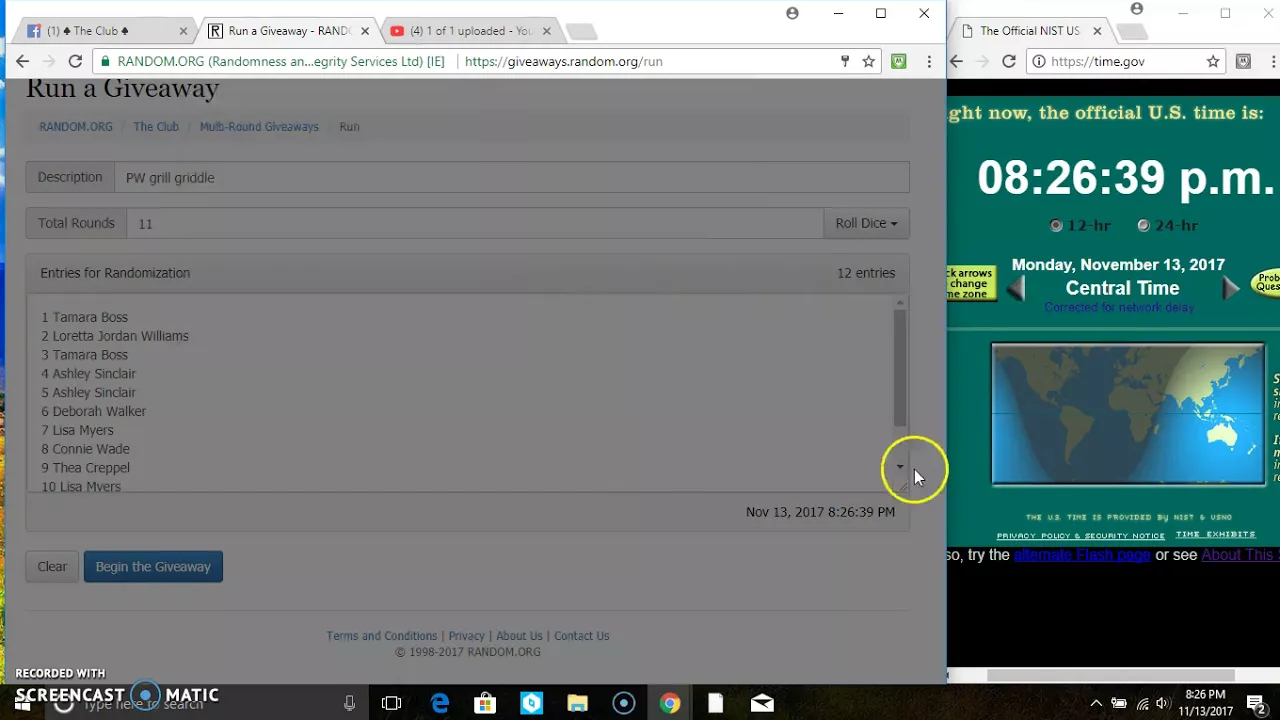The height and width of the screenshot is (720, 1280).
Task: Click Cortana microphone icon in search box
Action: (x=349, y=703)
